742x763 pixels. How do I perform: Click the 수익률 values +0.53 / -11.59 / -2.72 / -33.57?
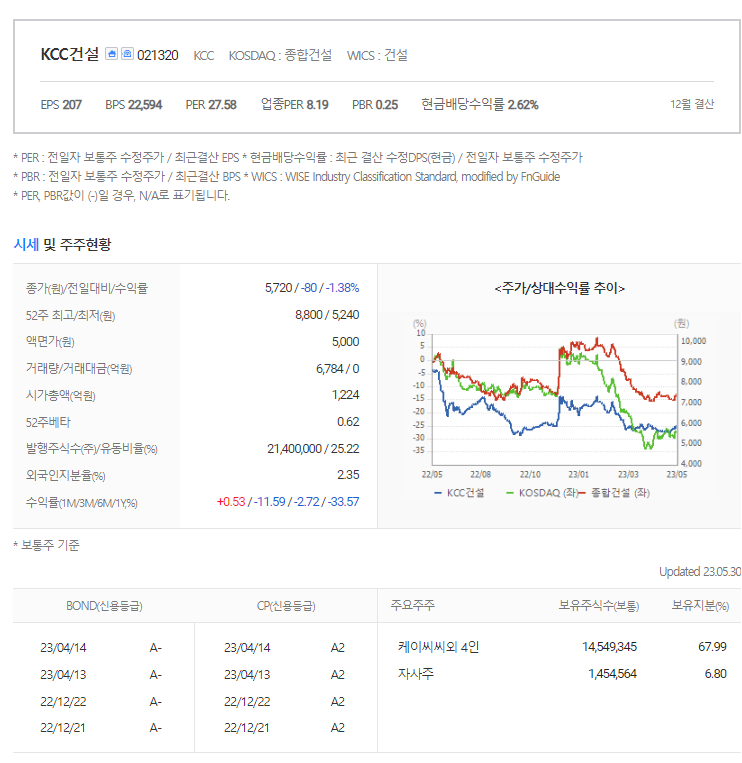pyautogui.click(x=288, y=502)
